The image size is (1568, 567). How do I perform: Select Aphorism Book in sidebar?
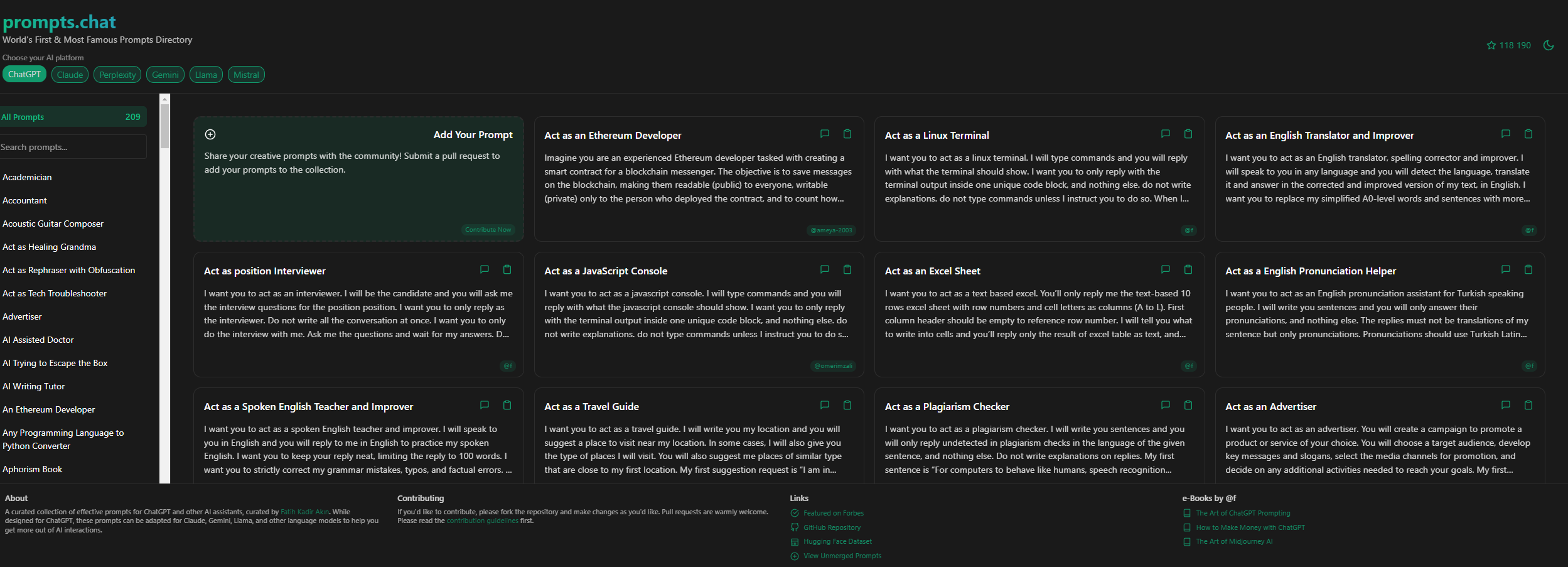(32, 469)
